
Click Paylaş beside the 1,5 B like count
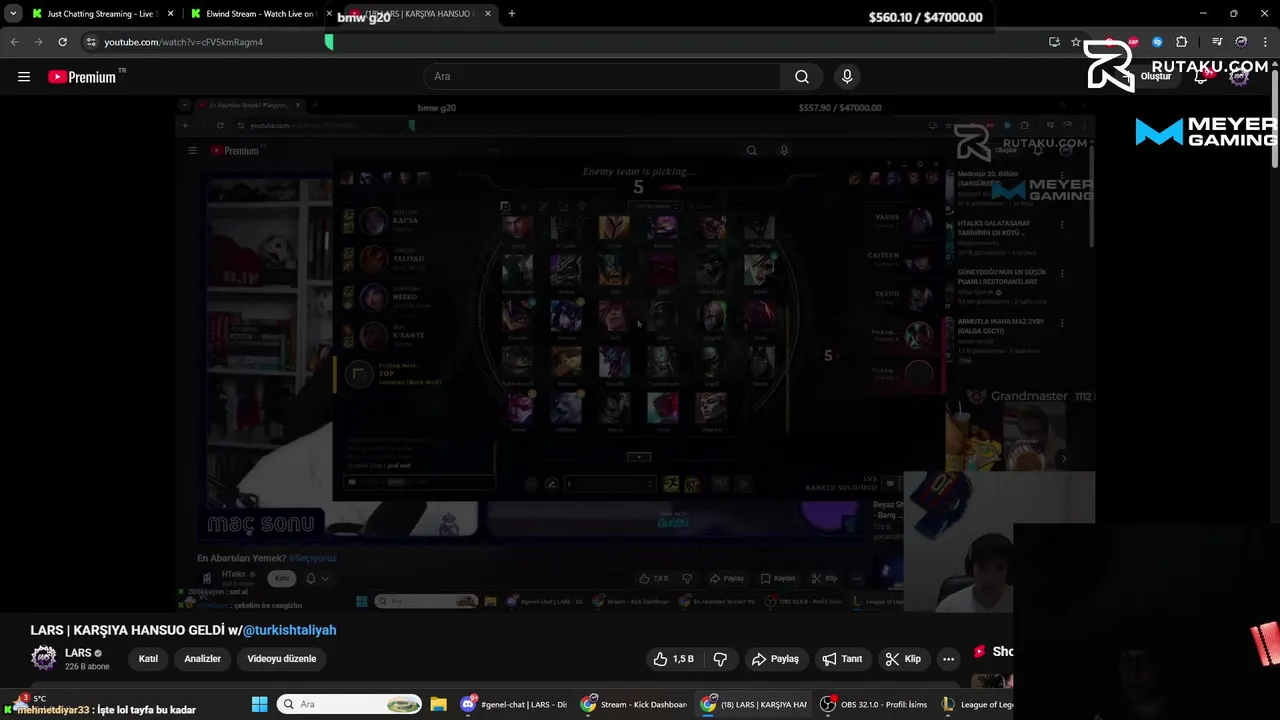point(775,659)
